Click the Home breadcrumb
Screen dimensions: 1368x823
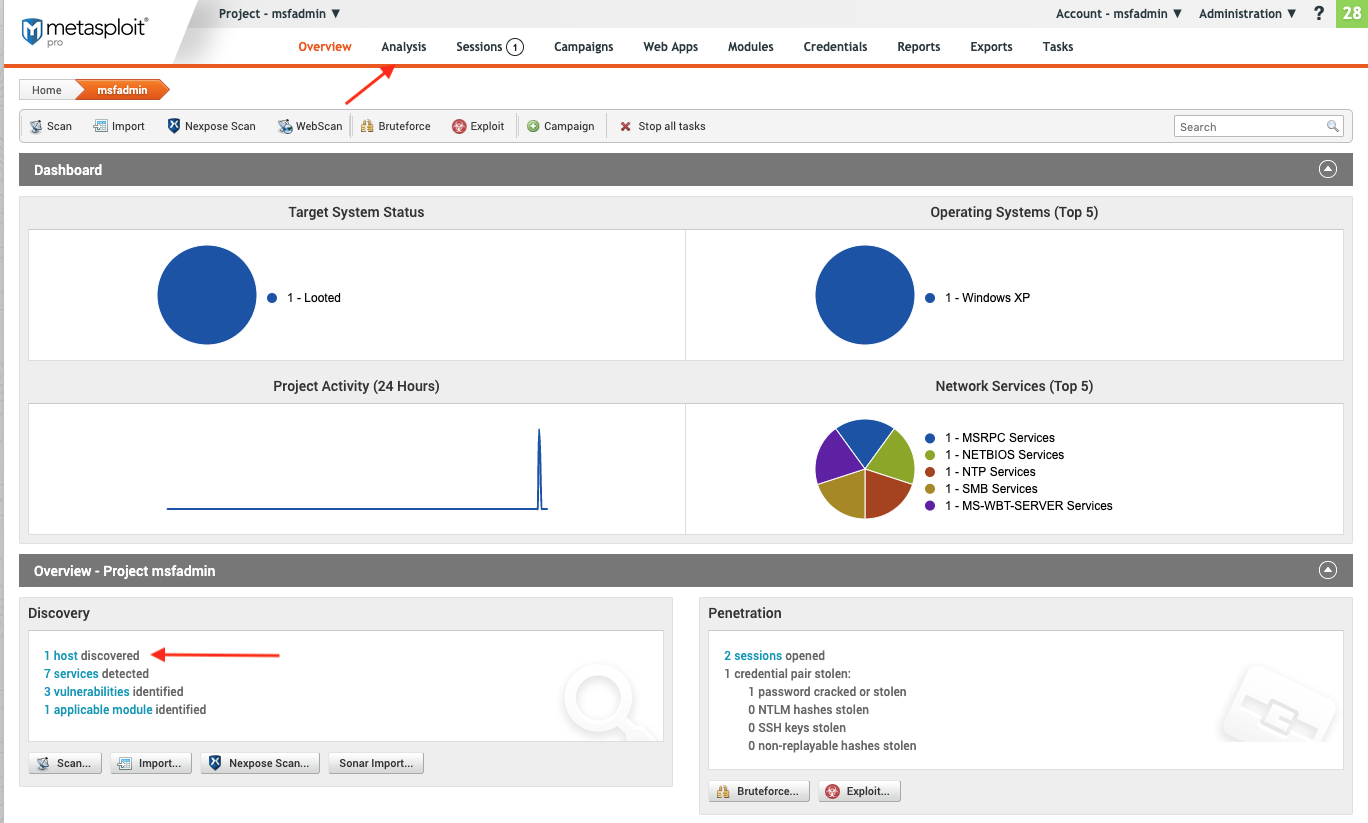[47, 90]
